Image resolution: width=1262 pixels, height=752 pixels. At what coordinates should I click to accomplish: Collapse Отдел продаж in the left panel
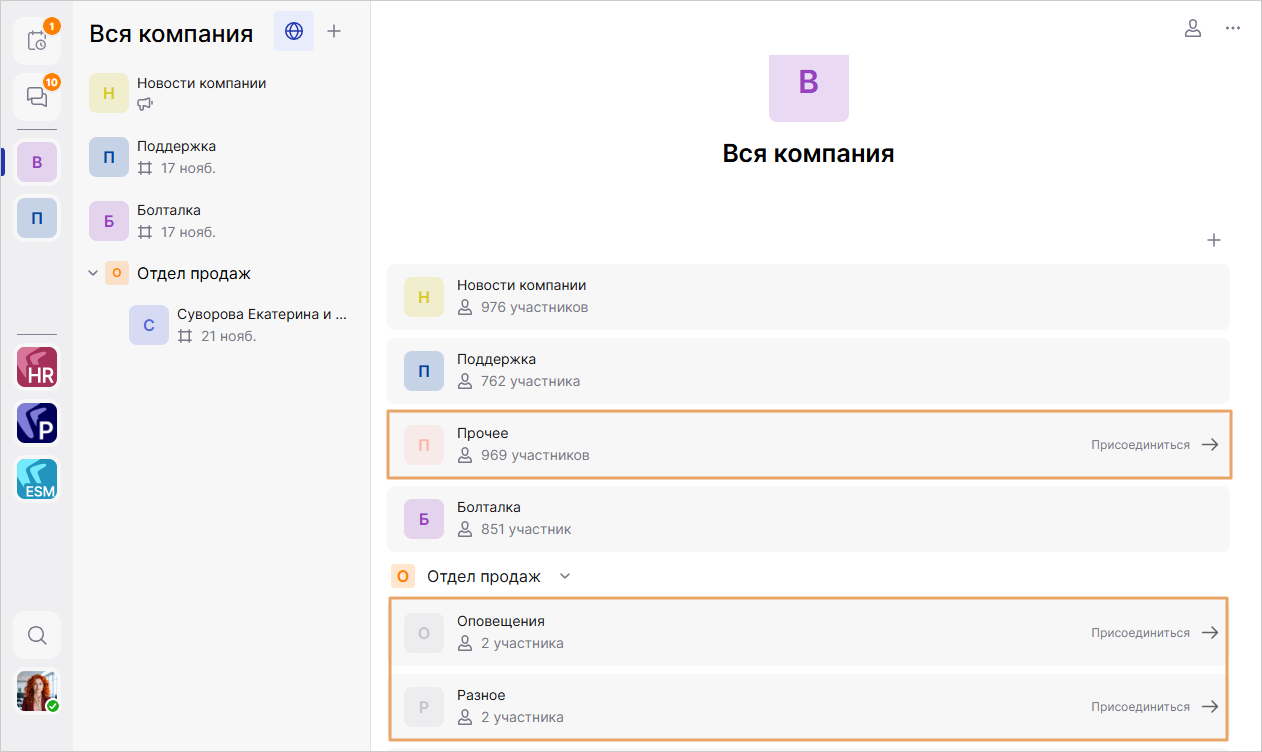93,273
